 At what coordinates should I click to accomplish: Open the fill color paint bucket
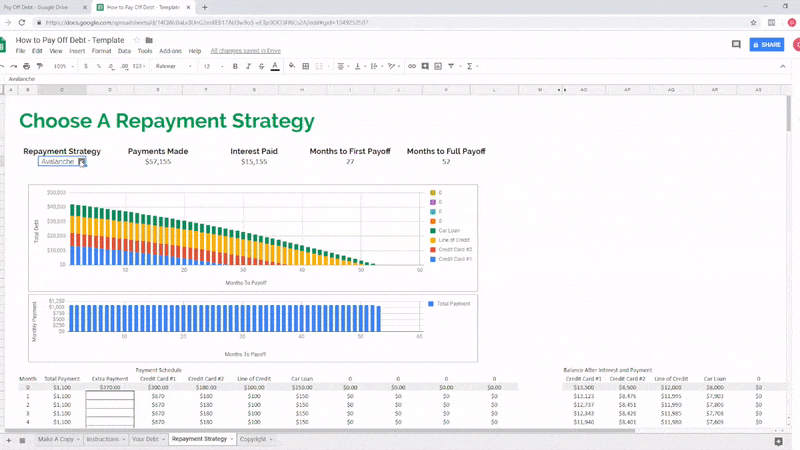(292, 66)
